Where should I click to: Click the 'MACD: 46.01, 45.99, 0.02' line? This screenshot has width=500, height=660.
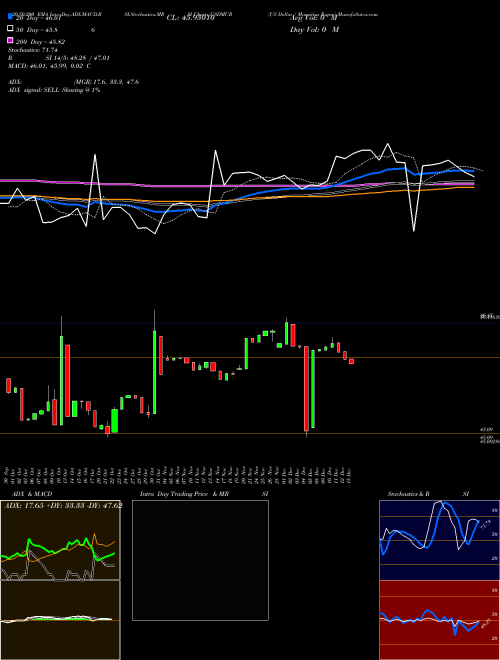click(46, 66)
